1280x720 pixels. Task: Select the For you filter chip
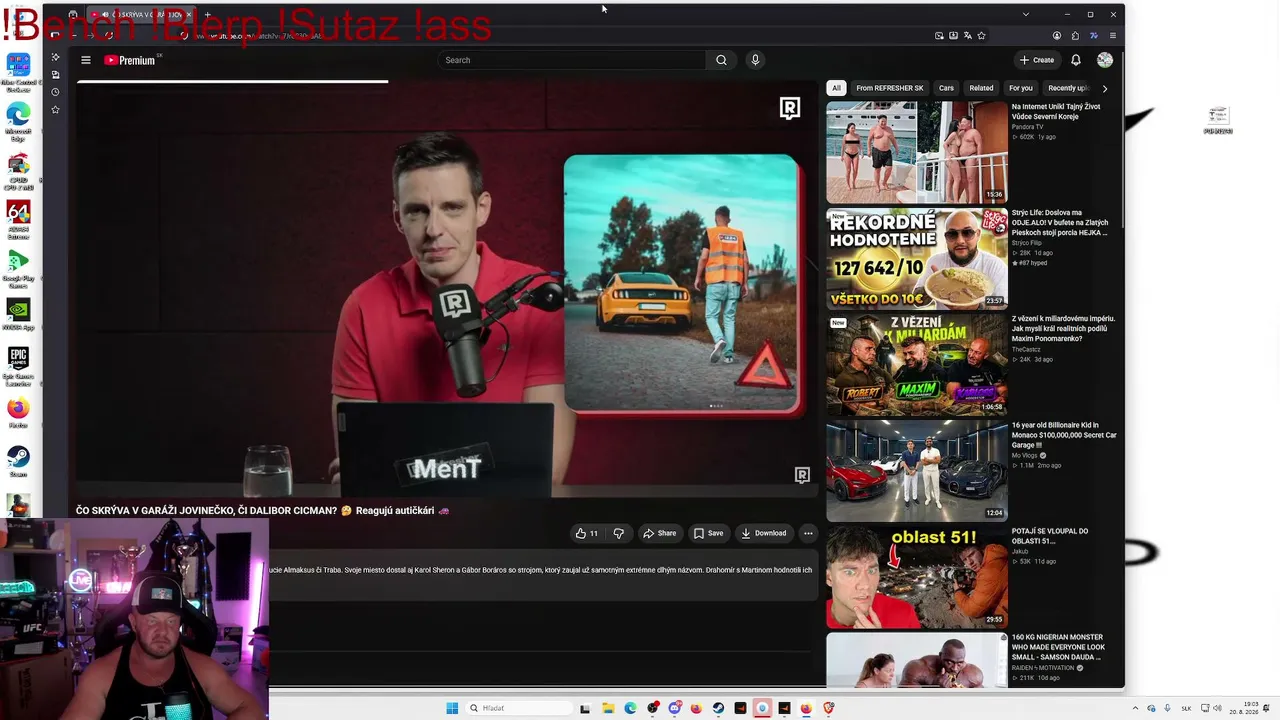coord(1021,88)
